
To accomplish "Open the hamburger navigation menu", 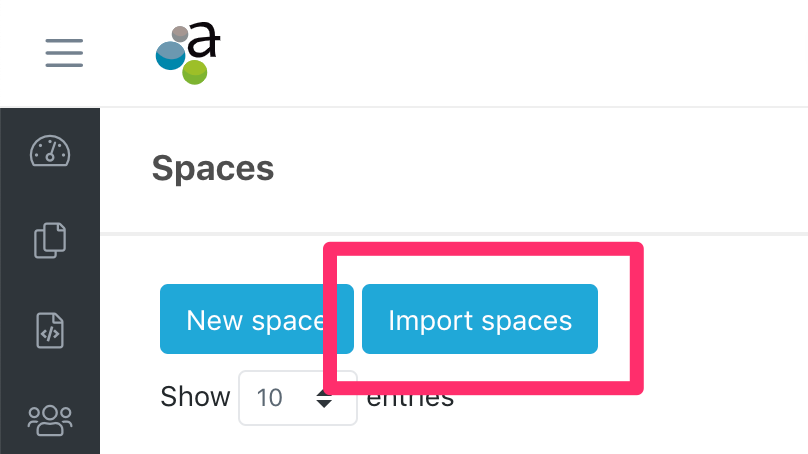I will [x=64, y=53].
